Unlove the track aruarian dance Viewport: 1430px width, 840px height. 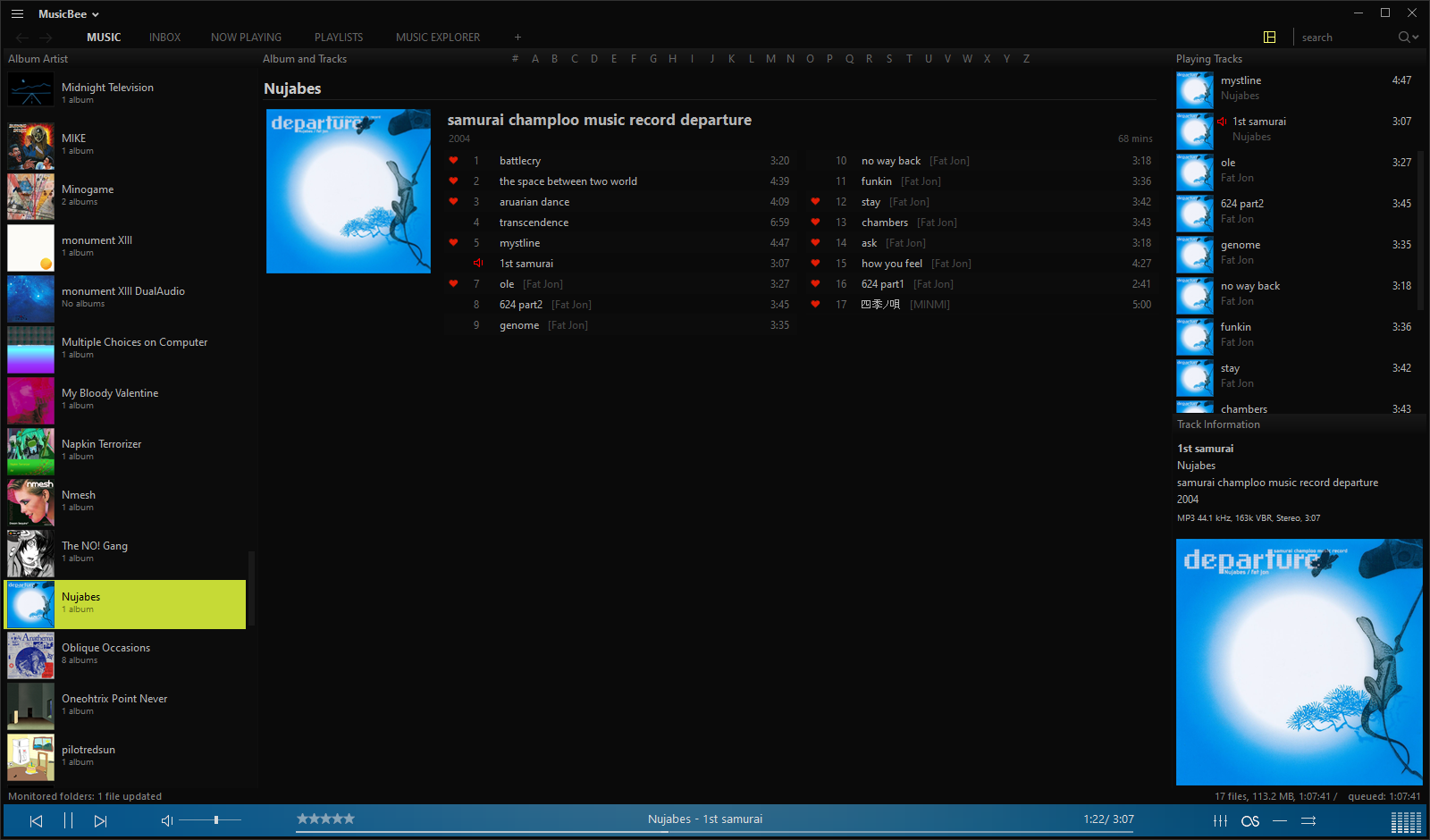tap(453, 202)
